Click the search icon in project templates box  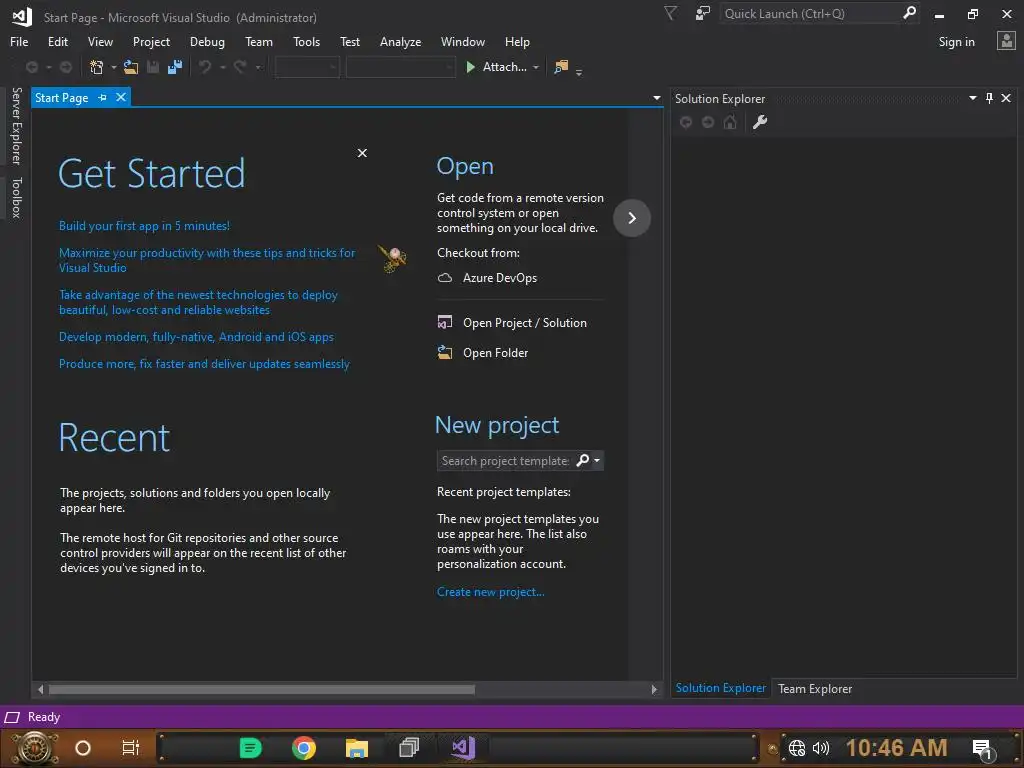[x=583, y=460]
